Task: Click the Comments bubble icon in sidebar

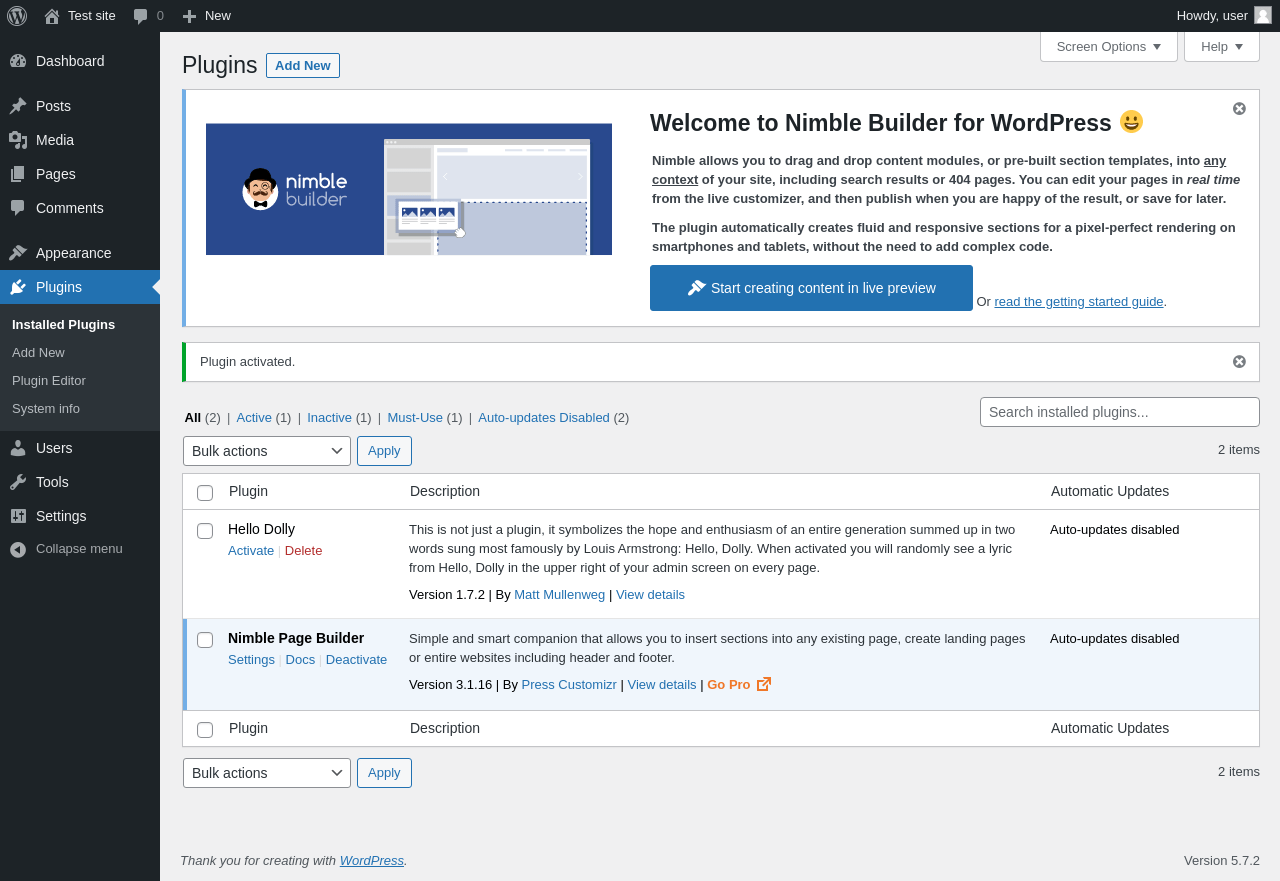Action: pos(18,208)
